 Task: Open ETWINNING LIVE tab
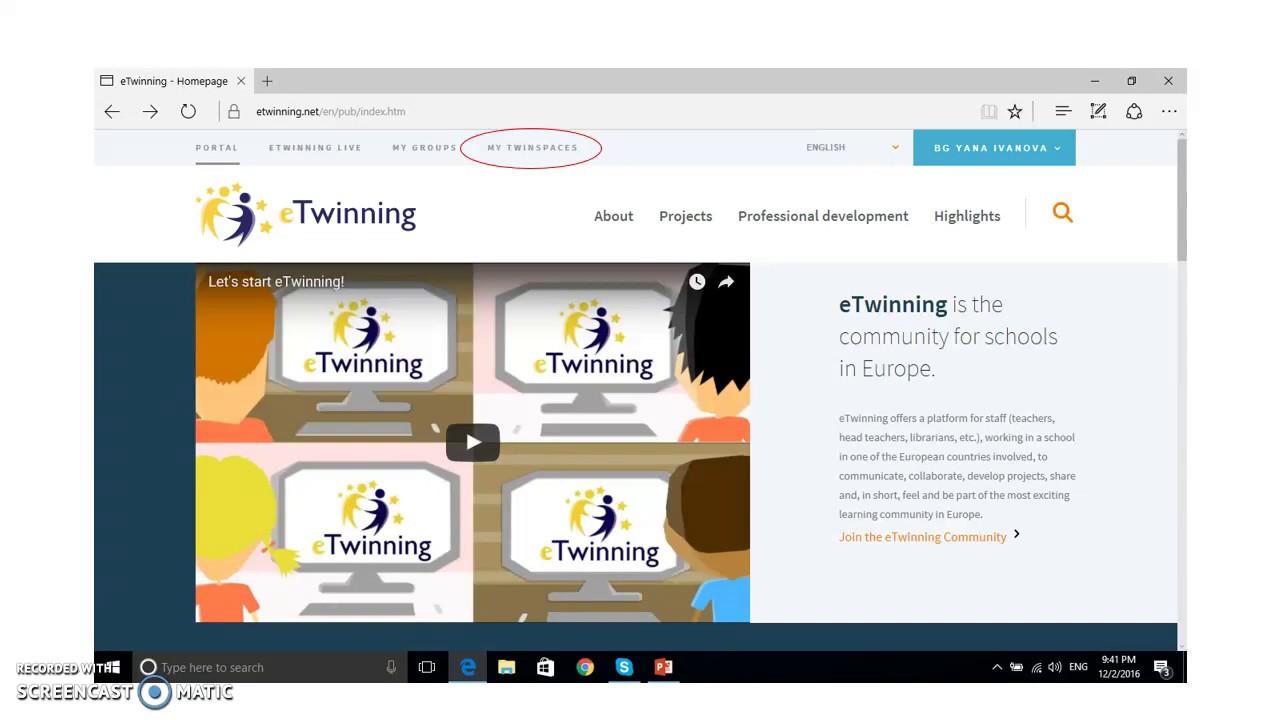[x=315, y=148]
